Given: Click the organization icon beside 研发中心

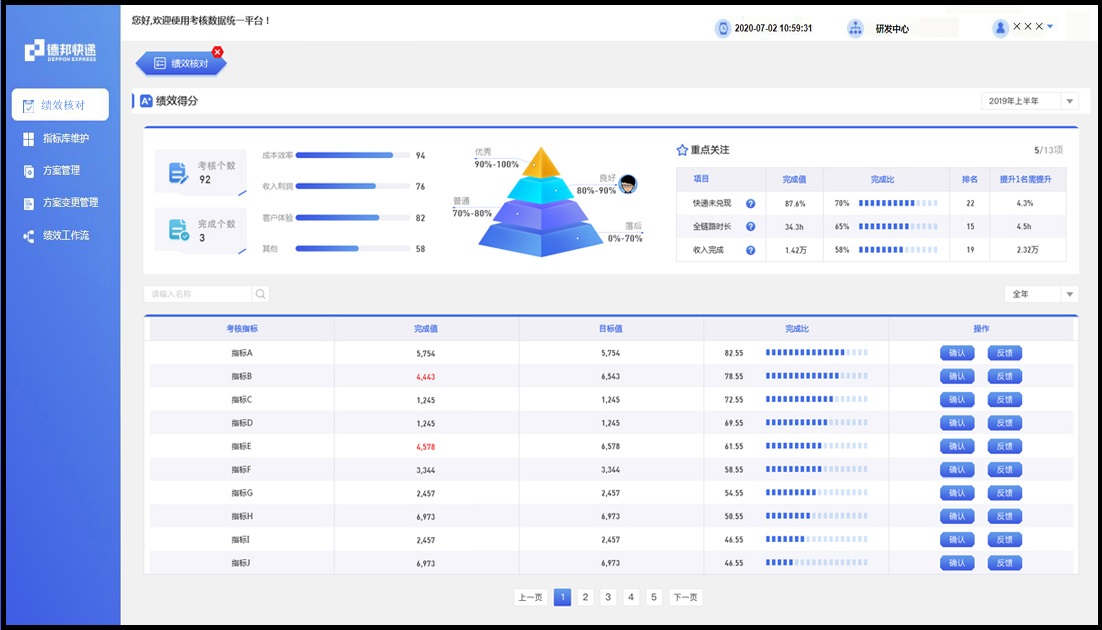Looking at the screenshot, I should click(855, 29).
